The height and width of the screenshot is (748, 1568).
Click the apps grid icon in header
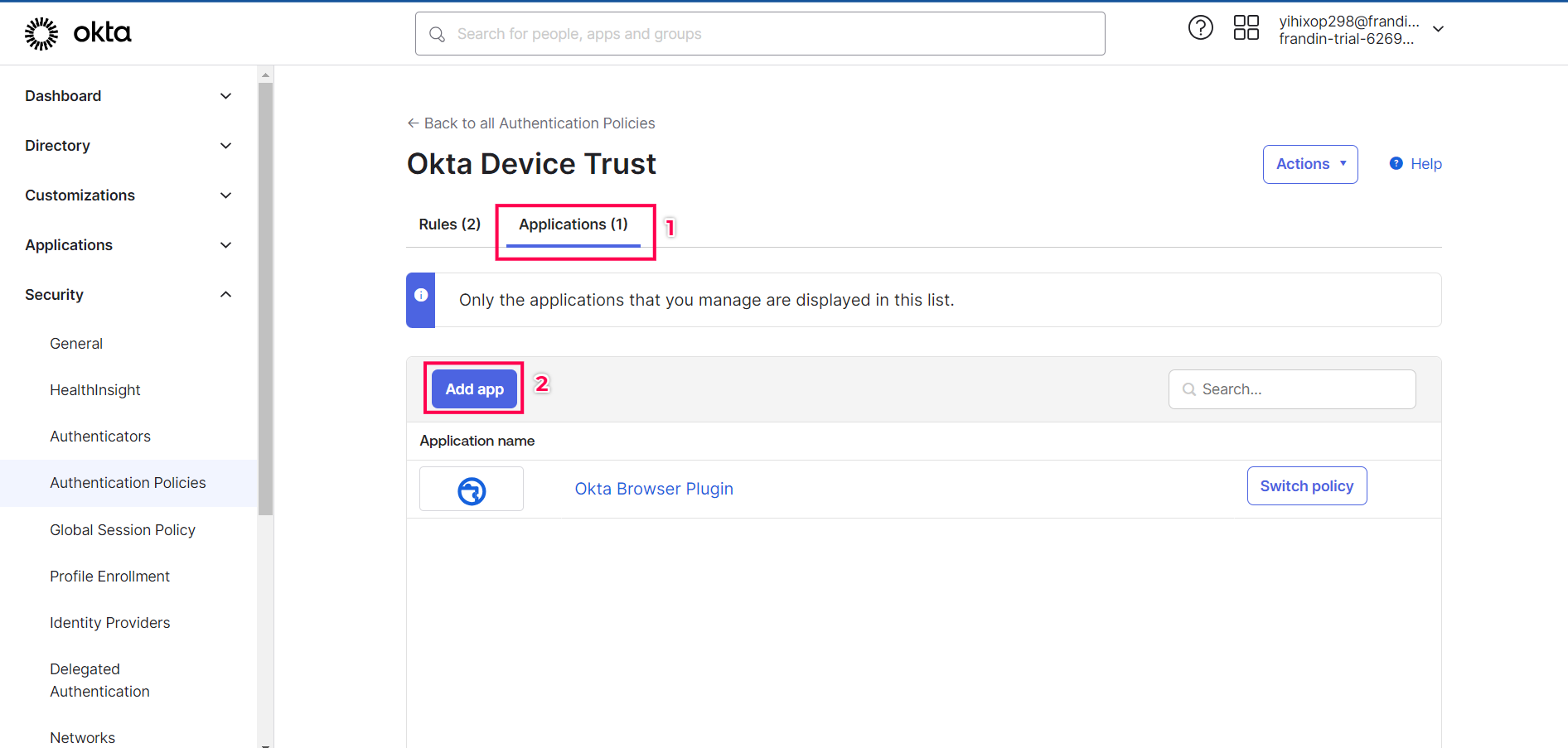click(x=1246, y=27)
